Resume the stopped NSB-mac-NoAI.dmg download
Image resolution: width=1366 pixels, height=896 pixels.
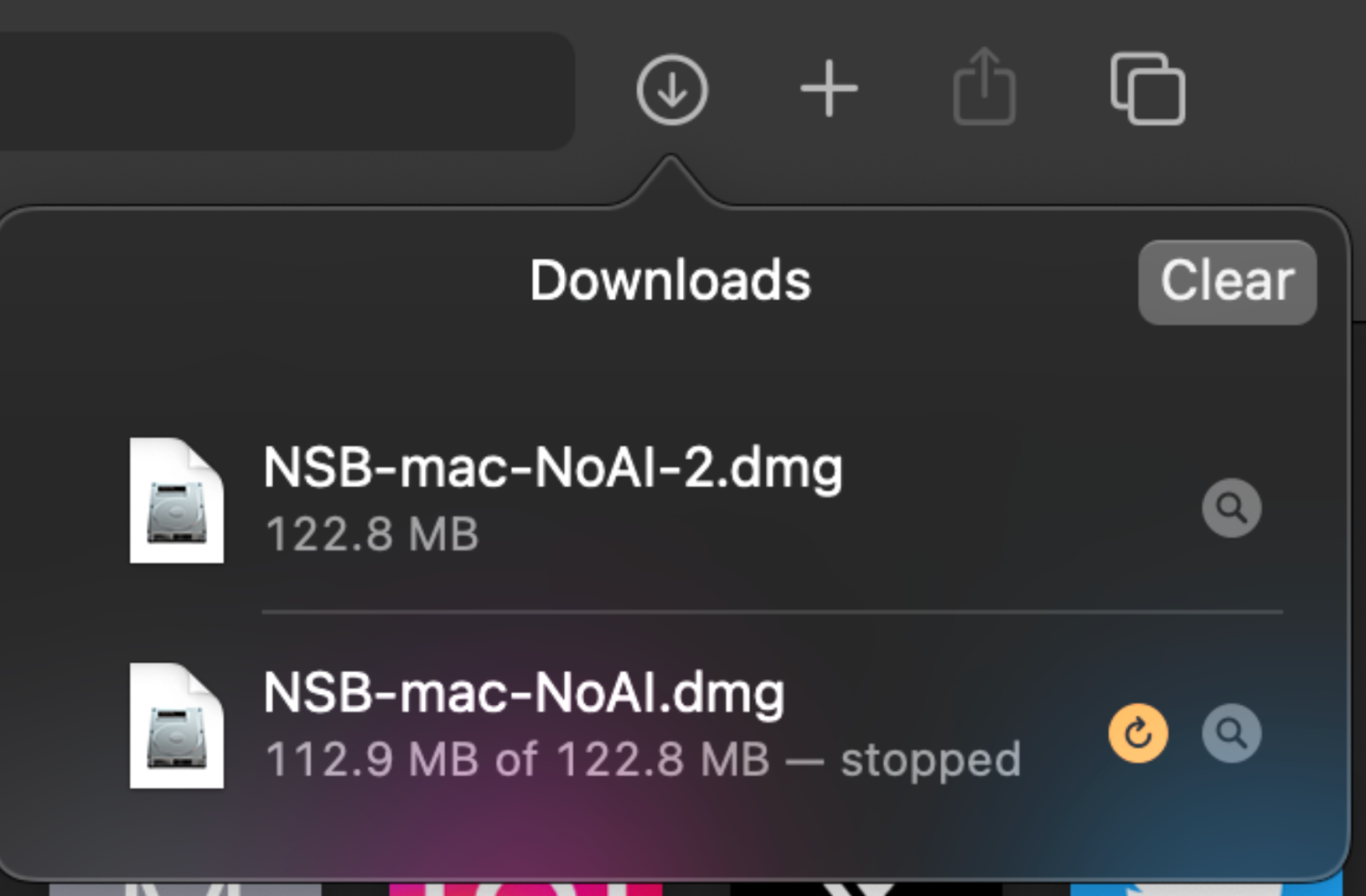coord(1137,733)
